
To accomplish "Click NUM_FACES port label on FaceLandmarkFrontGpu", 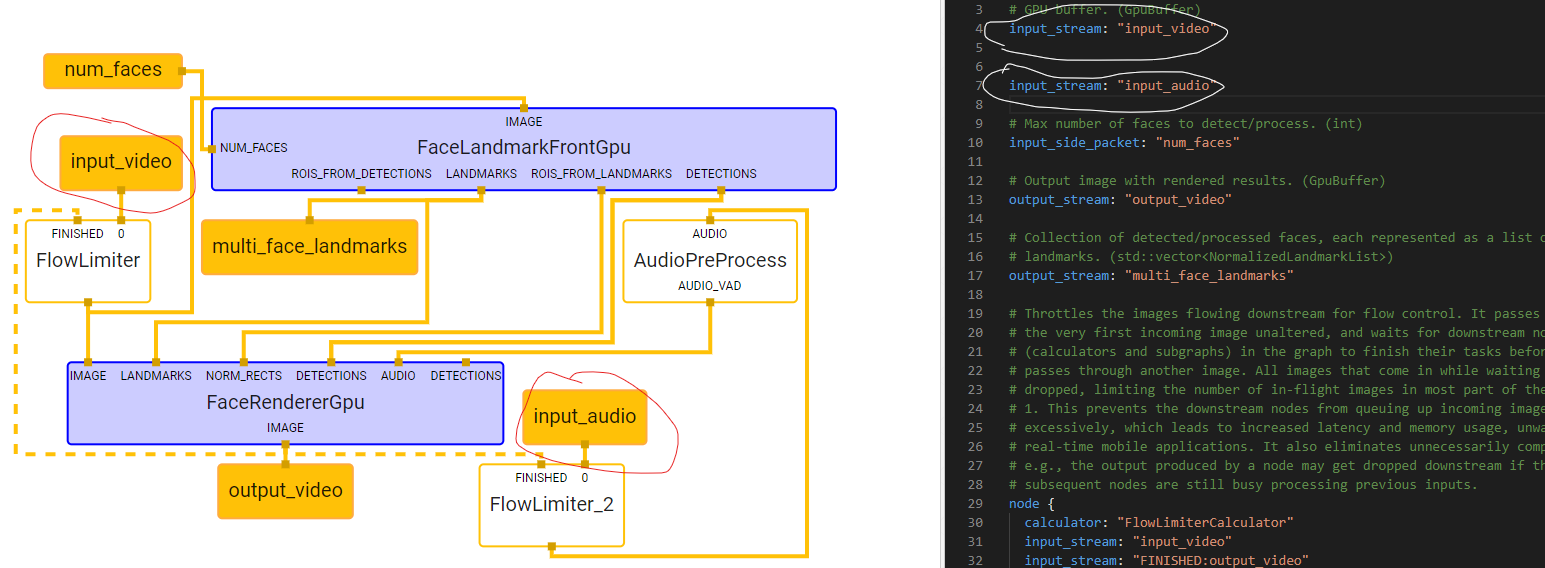I will point(254,148).
